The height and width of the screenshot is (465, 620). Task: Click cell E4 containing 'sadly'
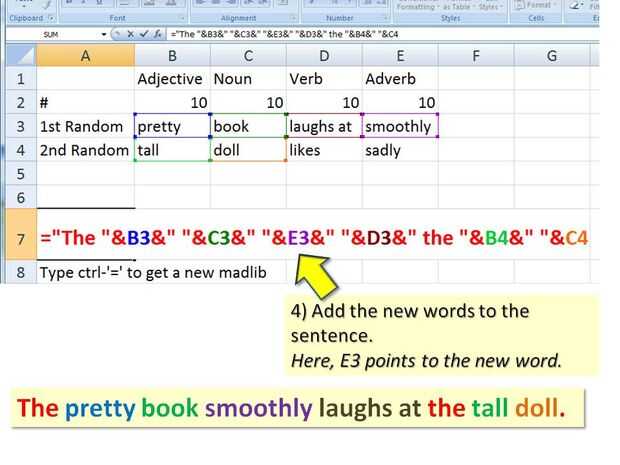(x=399, y=150)
